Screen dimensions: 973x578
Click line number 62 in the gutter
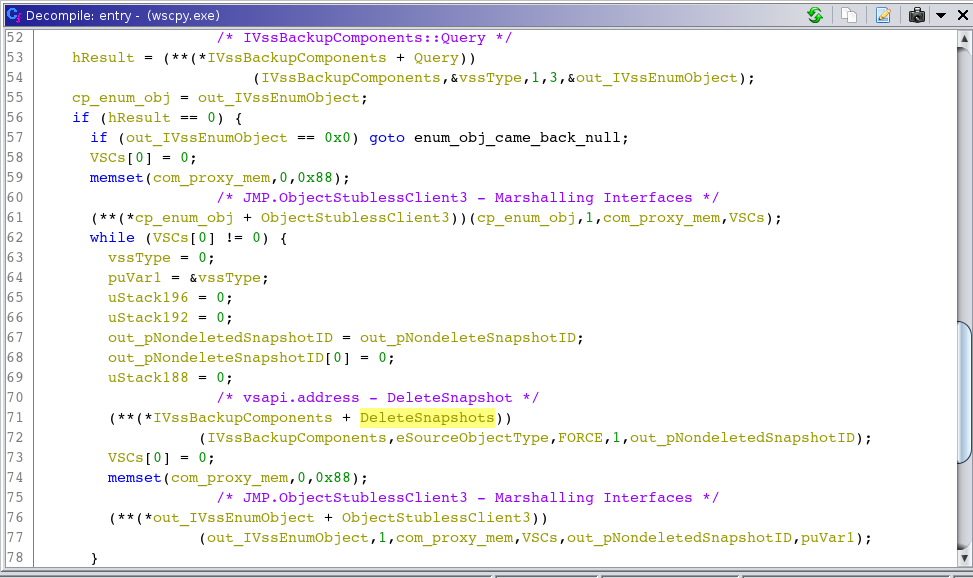click(x=16, y=238)
